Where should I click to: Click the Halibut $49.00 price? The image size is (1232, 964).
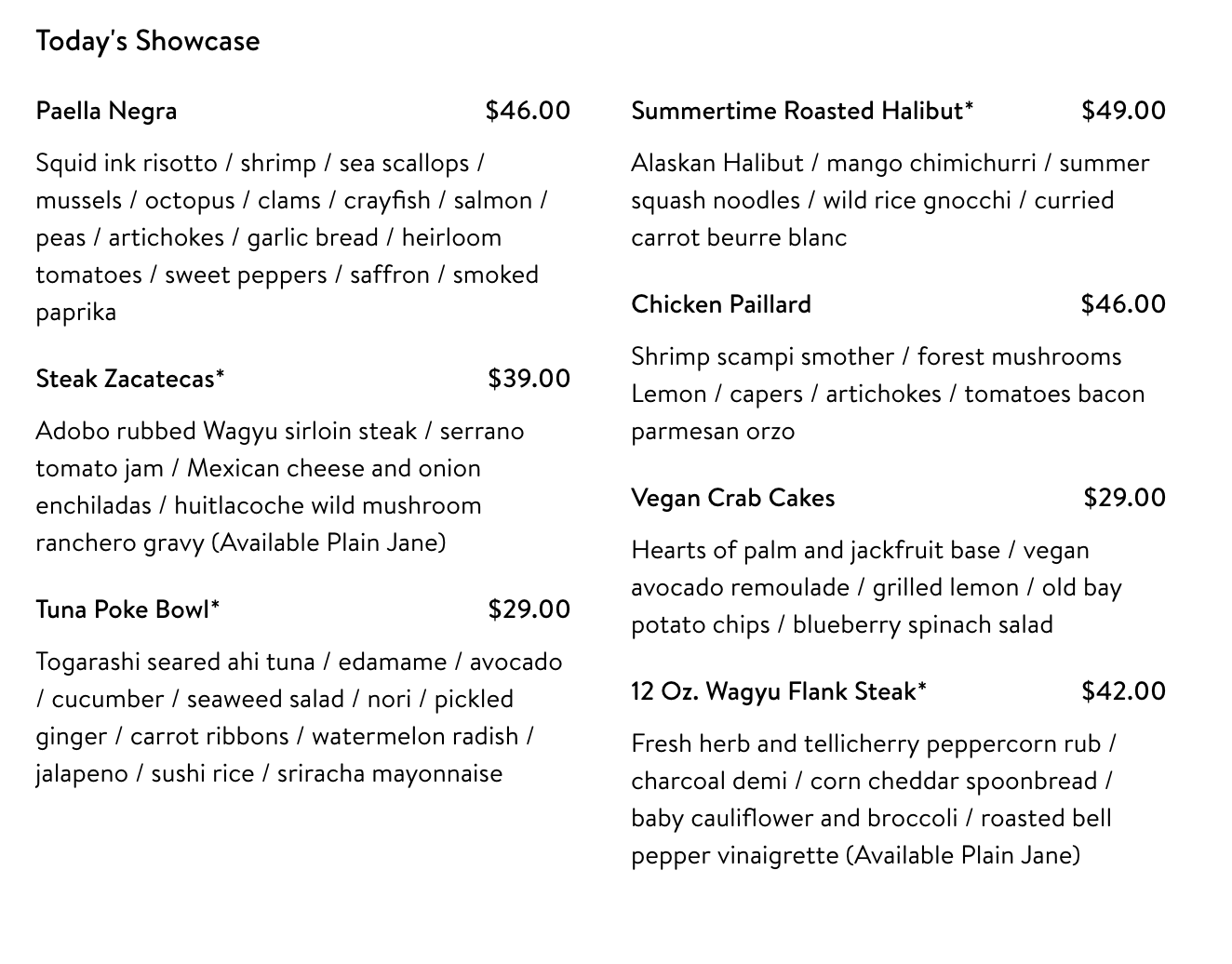coord(1123,111)
